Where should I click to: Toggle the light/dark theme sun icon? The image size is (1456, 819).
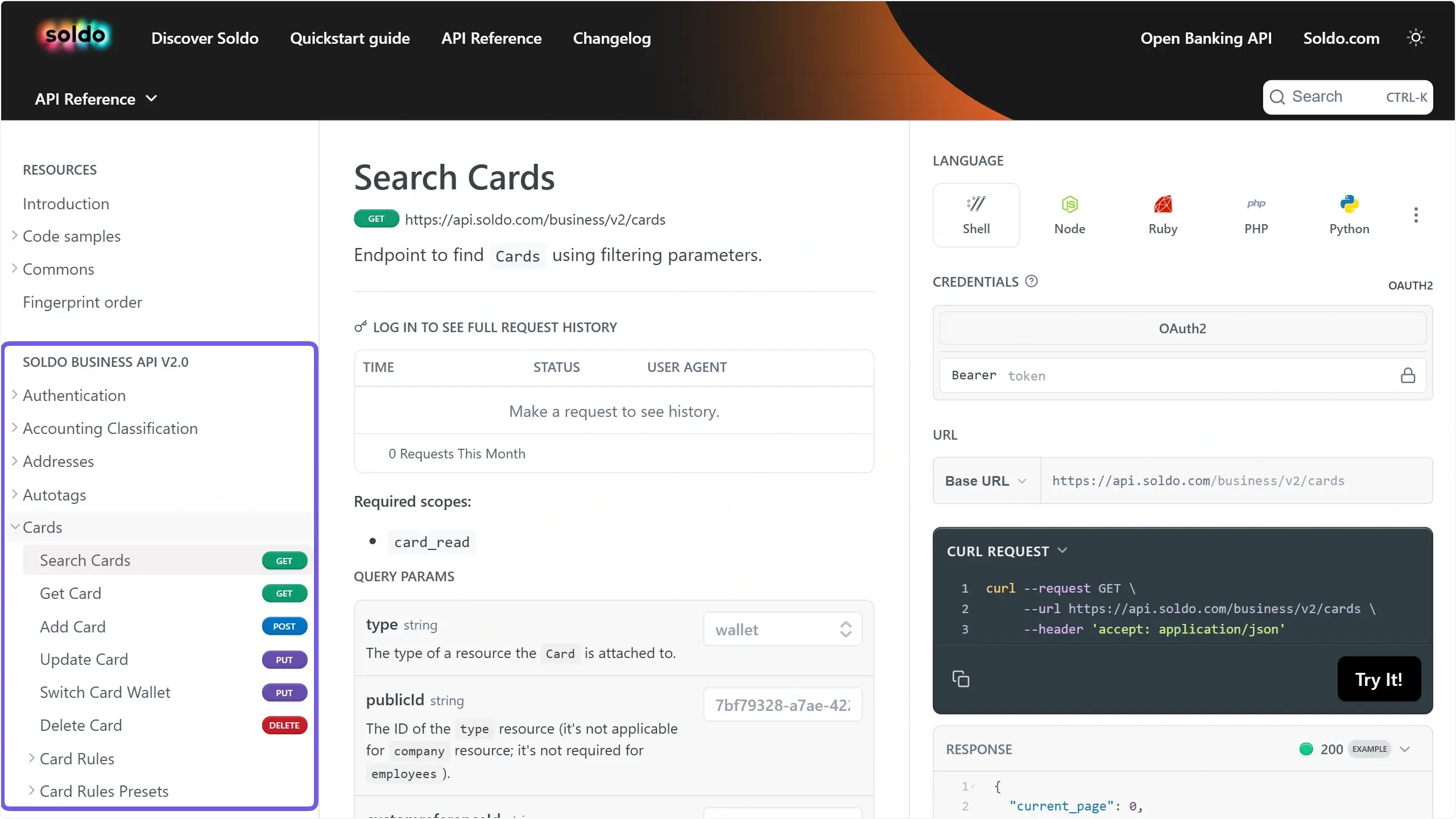coord(1416,38)
